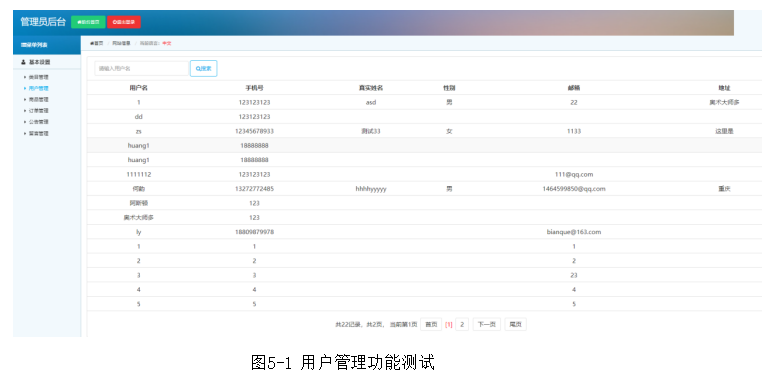Open 公告管理 in the sidebar
762x375 pixels.
tap(38, 122)
